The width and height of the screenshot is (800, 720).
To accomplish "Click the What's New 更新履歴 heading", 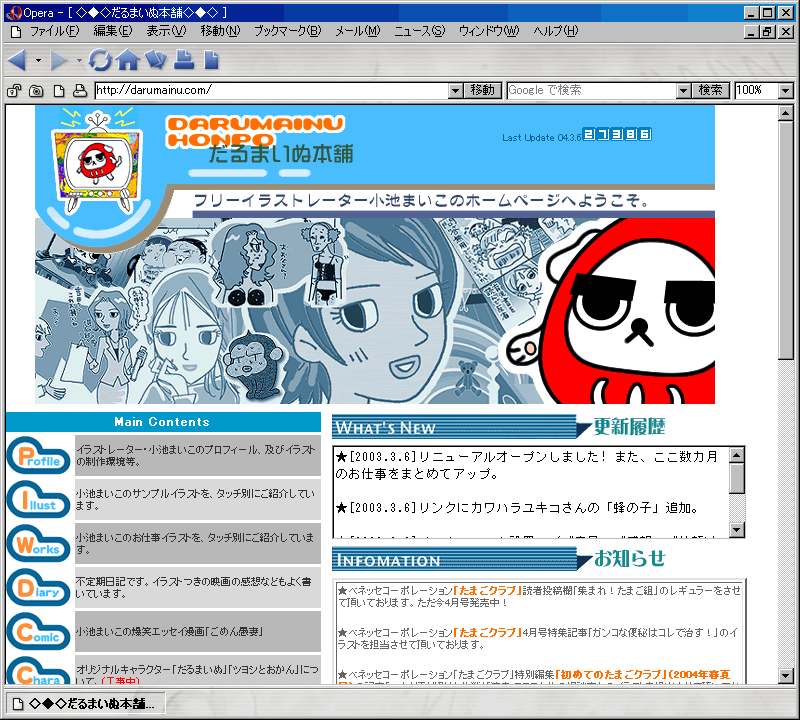I will tap(499, 427).
